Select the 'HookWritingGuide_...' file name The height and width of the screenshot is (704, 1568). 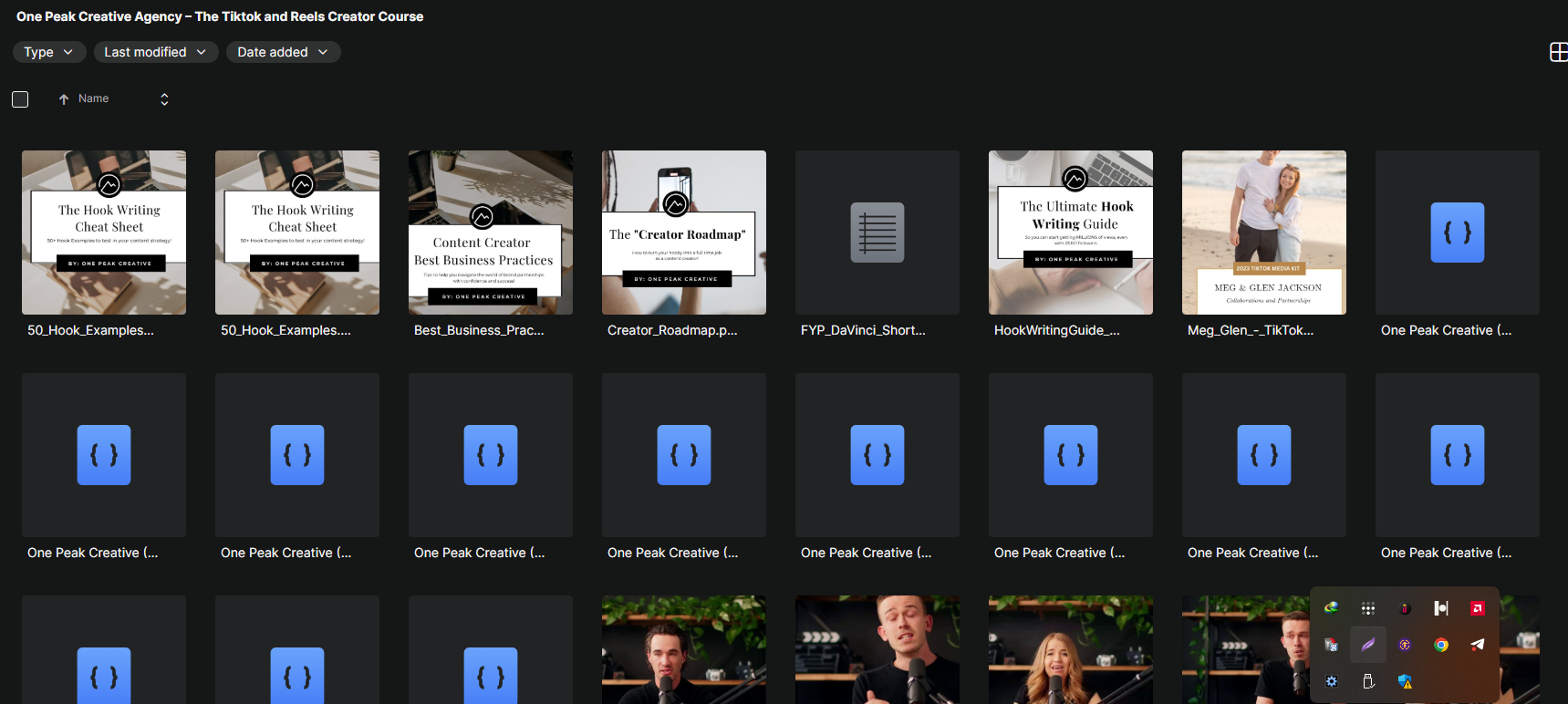tap(1057, 330)
